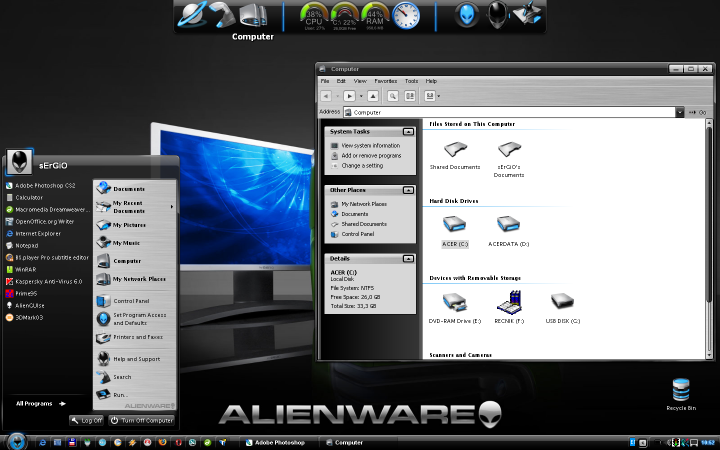Click the analog clock in the dock
This screenshot has height=450, width=720.
point(406,16)
